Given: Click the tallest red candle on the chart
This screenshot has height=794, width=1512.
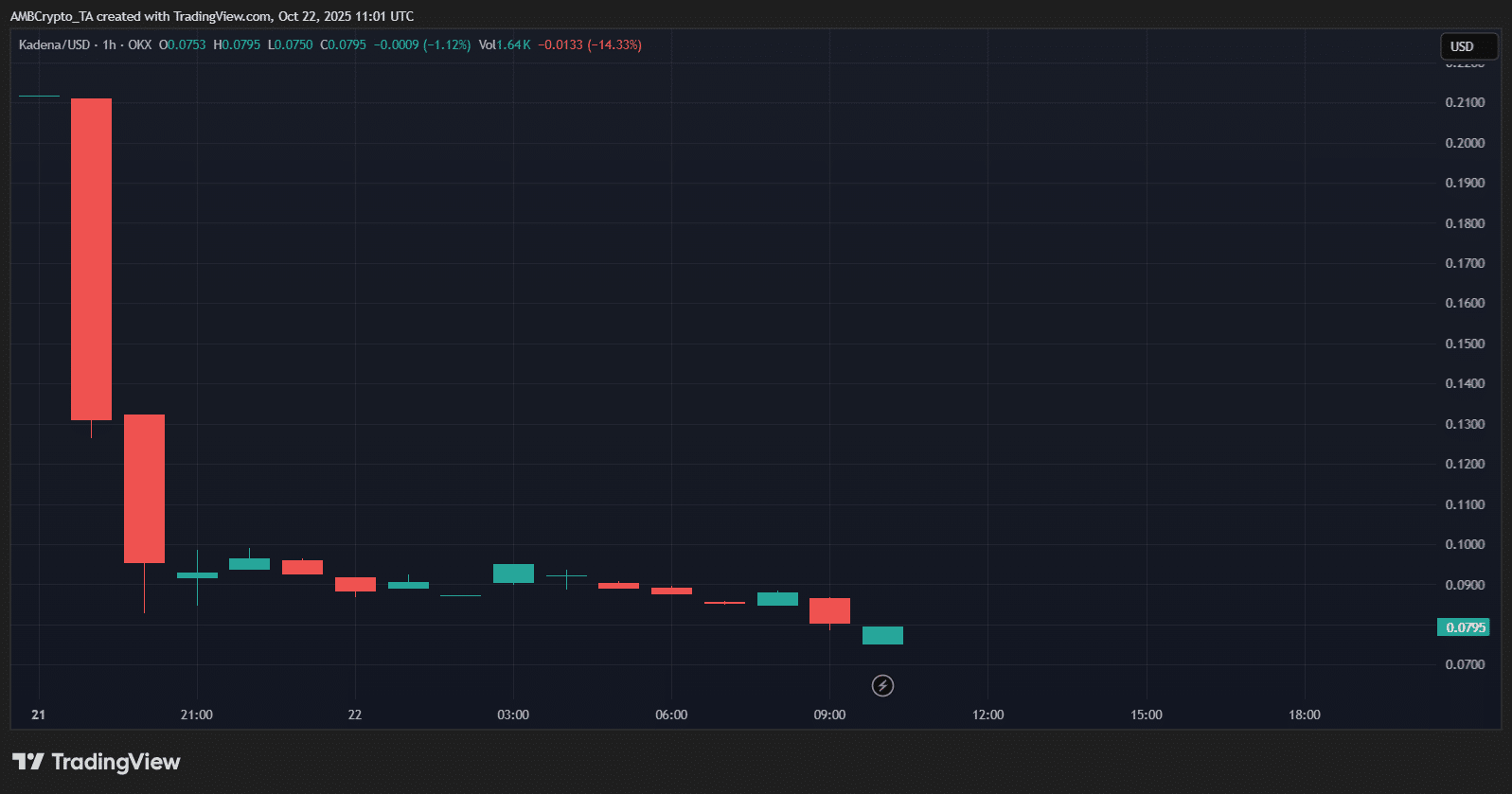Looking at the screenshot, I should (x=91, y=258).
